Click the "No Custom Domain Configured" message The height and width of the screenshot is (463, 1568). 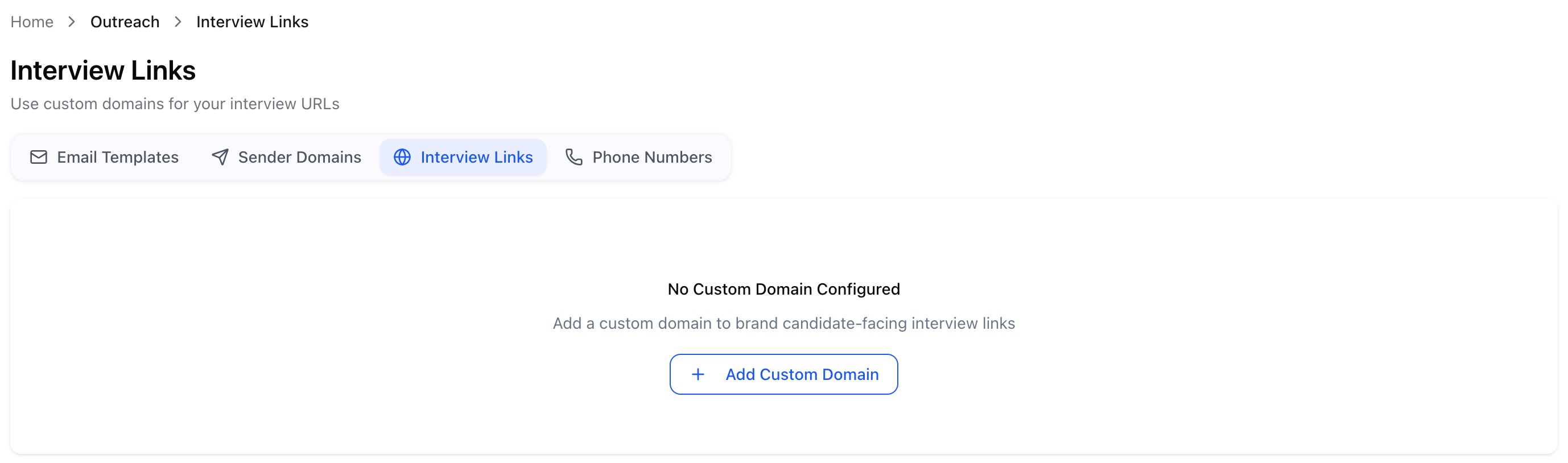783,289
